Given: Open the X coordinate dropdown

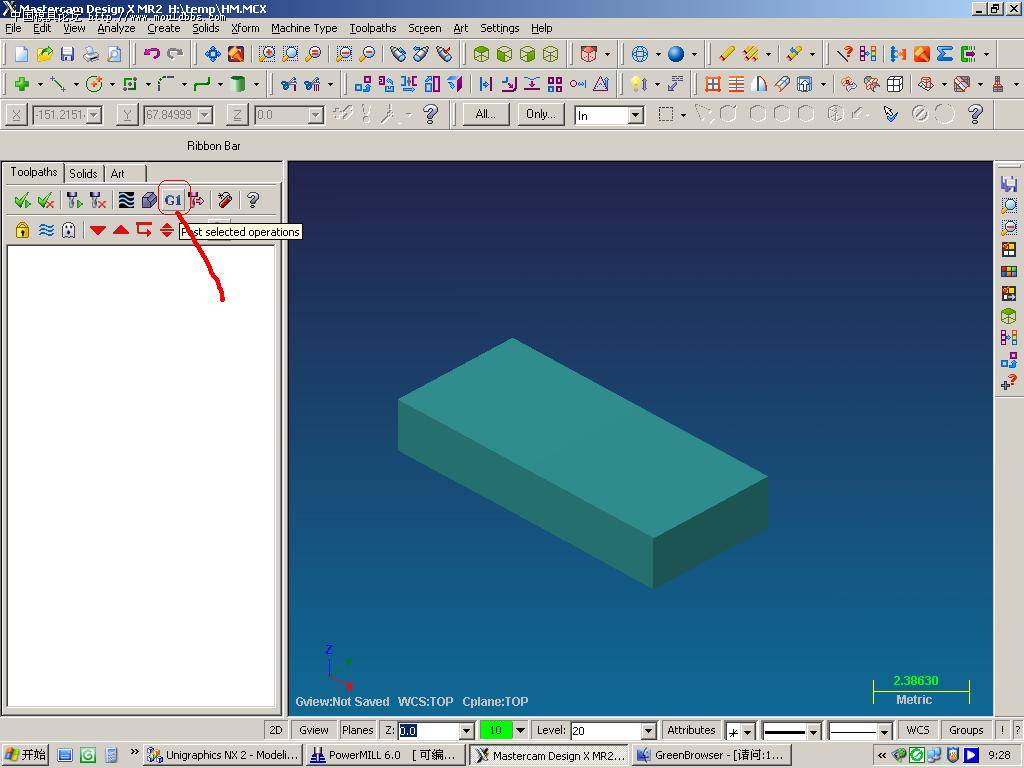Looking at the screenshot, I should 95,115.
